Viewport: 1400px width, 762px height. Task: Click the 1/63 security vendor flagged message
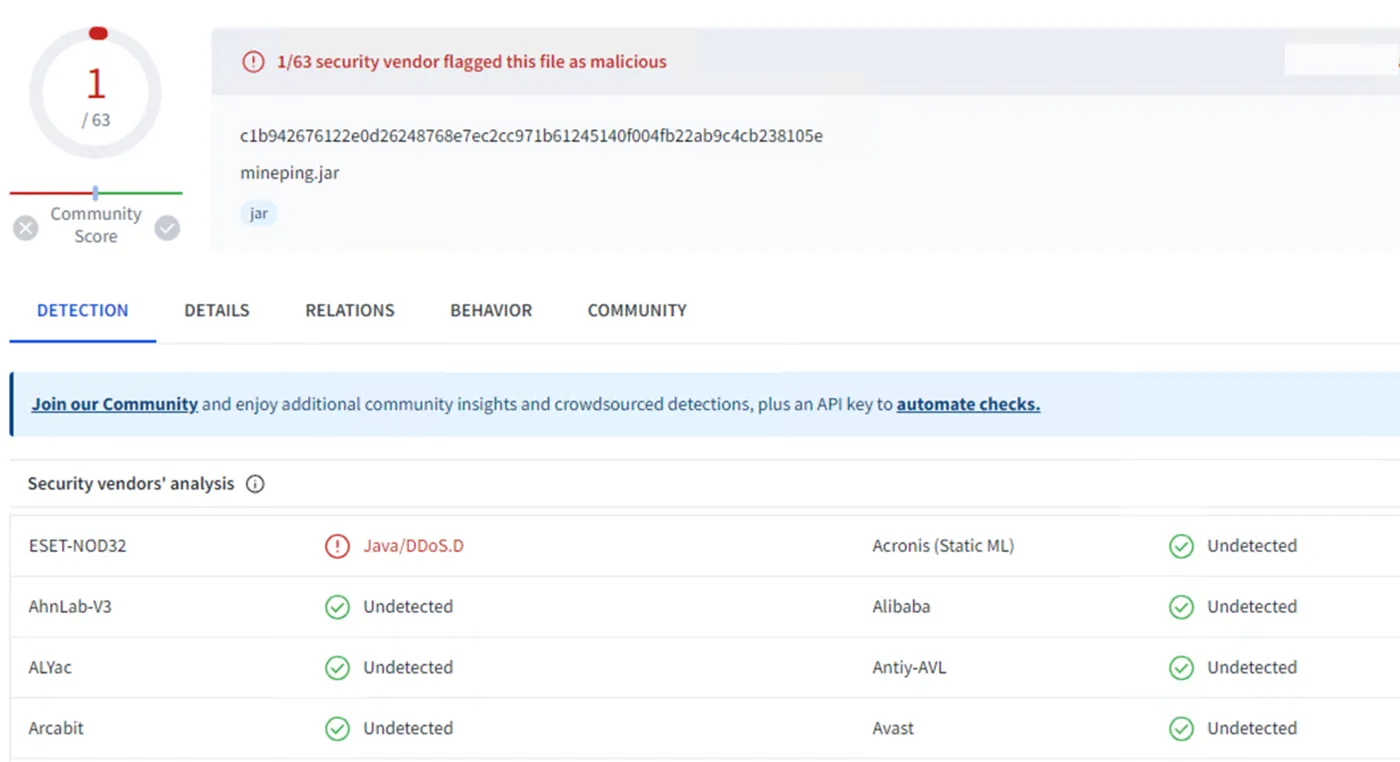coord(472,62)
